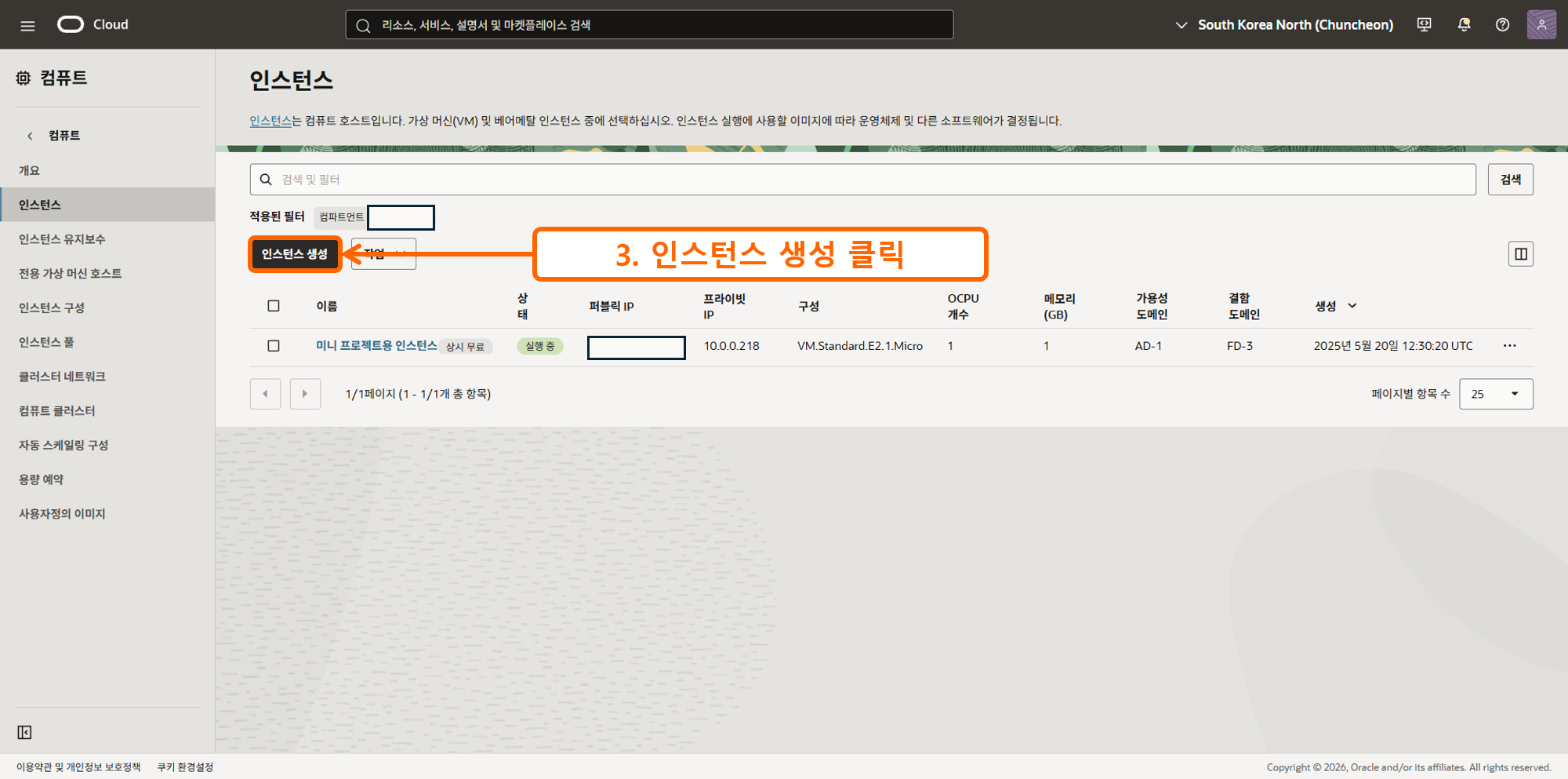1568x779 pixels.
Task: Open the row actions three-dot menu
Action: click(x=1509, y=345)
